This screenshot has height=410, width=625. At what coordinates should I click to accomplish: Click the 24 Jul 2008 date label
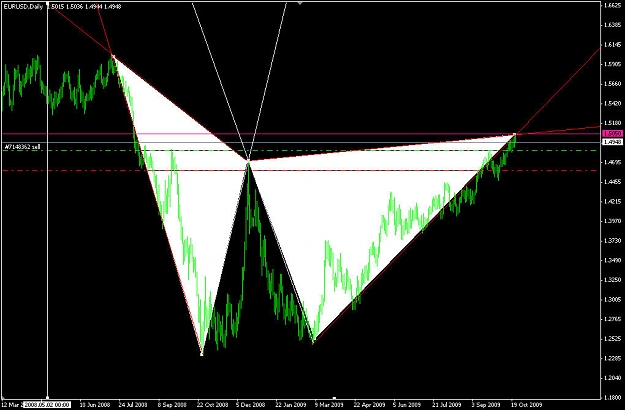click(x=133, y=405)
